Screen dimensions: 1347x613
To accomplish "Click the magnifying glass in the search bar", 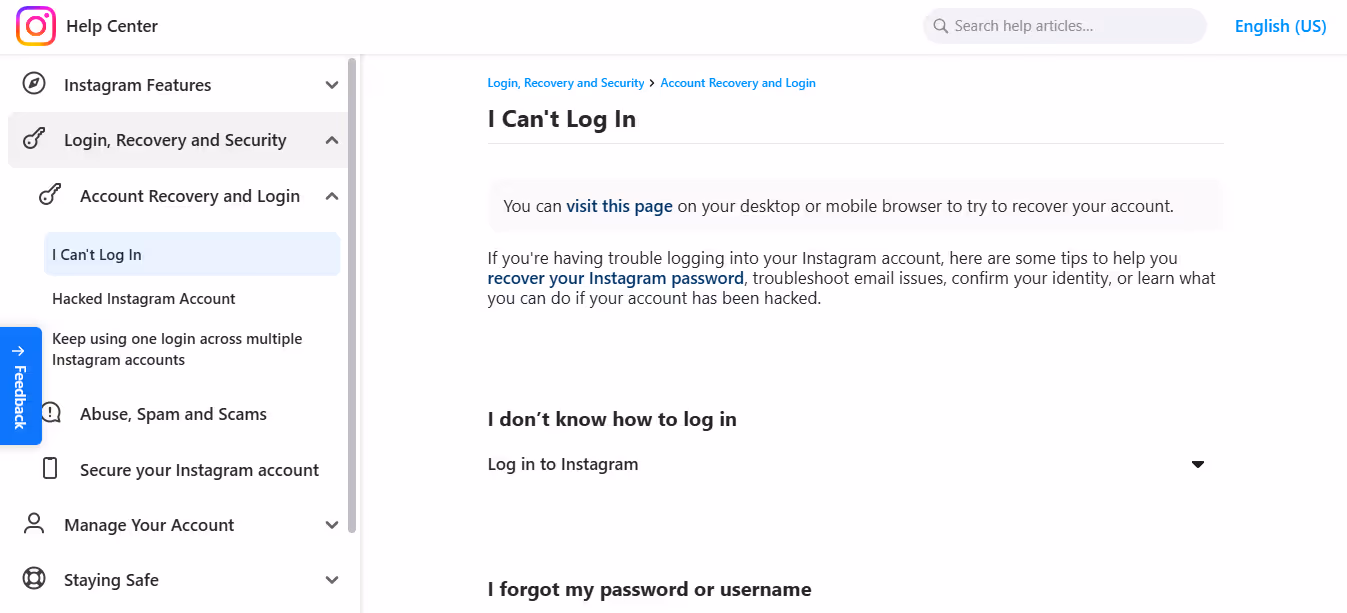I will click(940, 25).
